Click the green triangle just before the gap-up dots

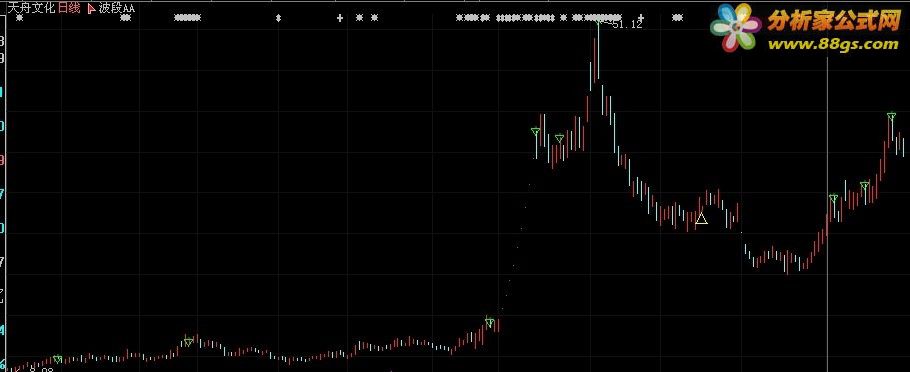click(490, 322)
